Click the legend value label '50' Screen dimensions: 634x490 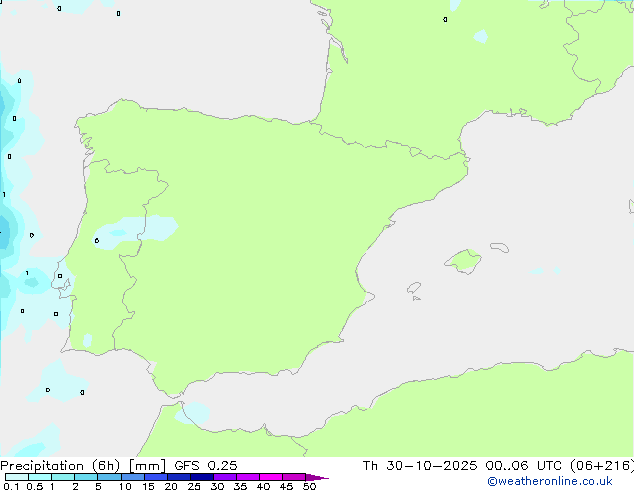[x=309, y=486]
